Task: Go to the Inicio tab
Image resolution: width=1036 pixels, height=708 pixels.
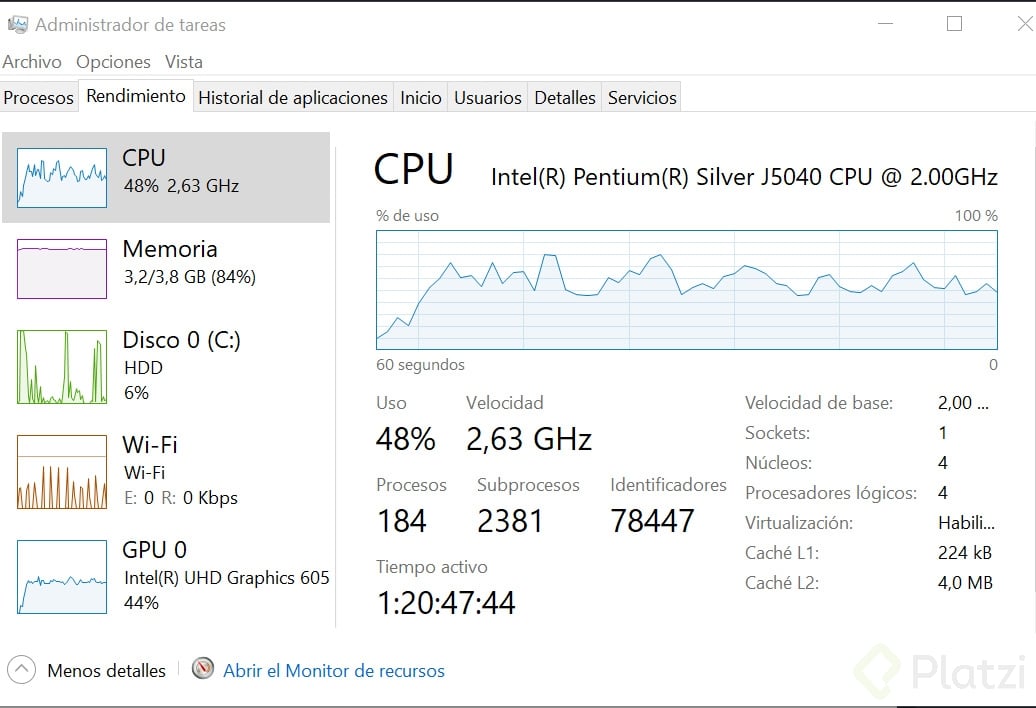Action: click(421, 98)
